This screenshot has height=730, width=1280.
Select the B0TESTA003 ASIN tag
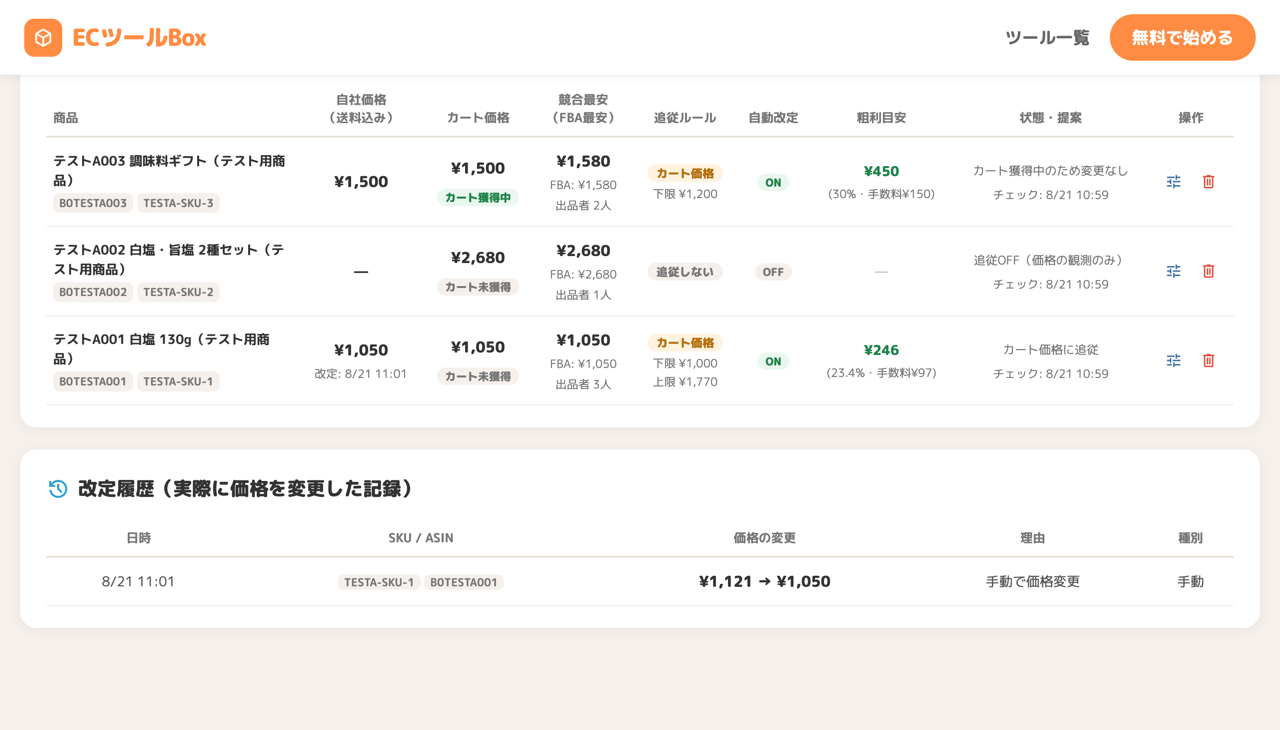93,203
